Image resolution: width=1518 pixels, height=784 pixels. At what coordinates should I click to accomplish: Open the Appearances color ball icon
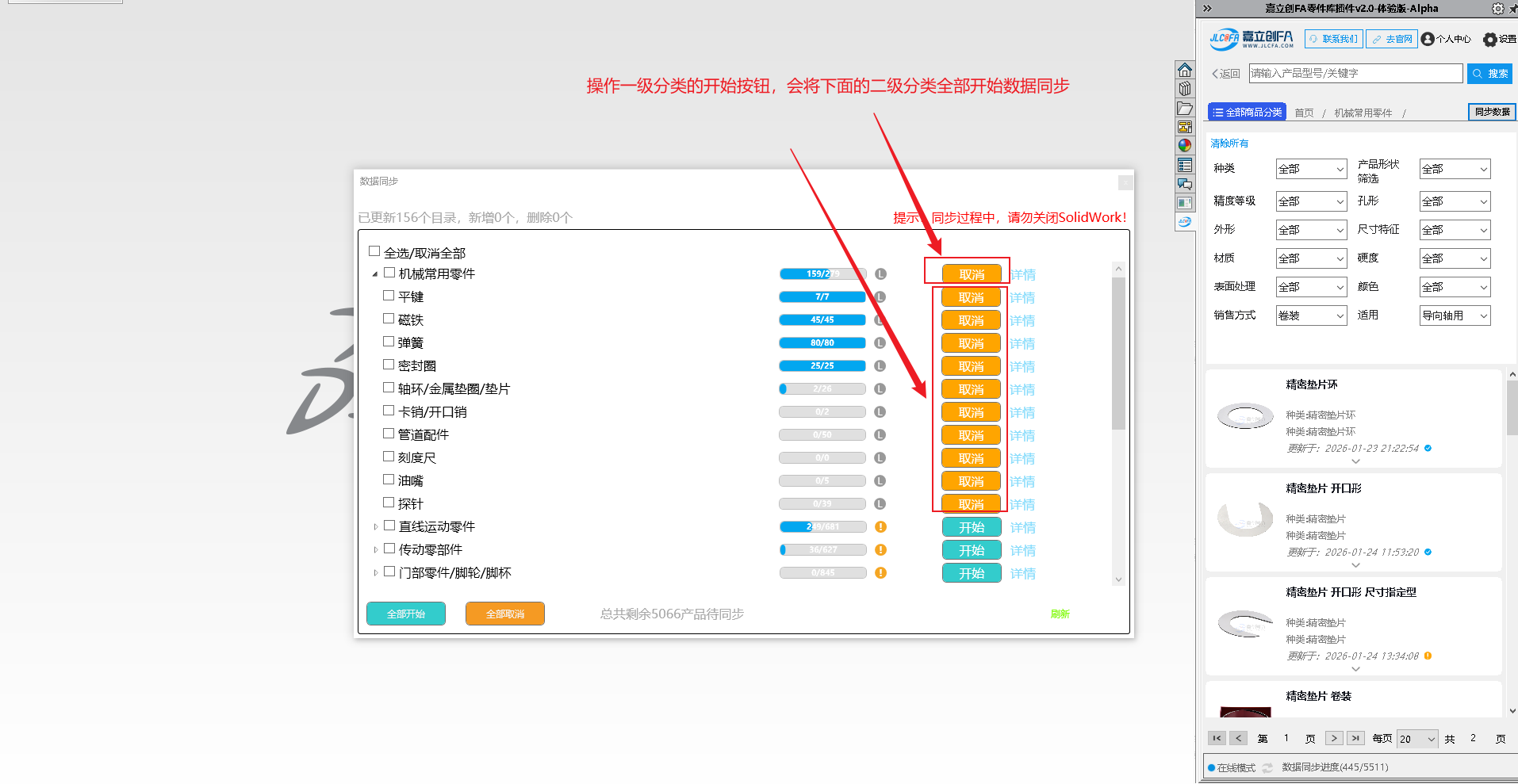[x=1184, y=146]
